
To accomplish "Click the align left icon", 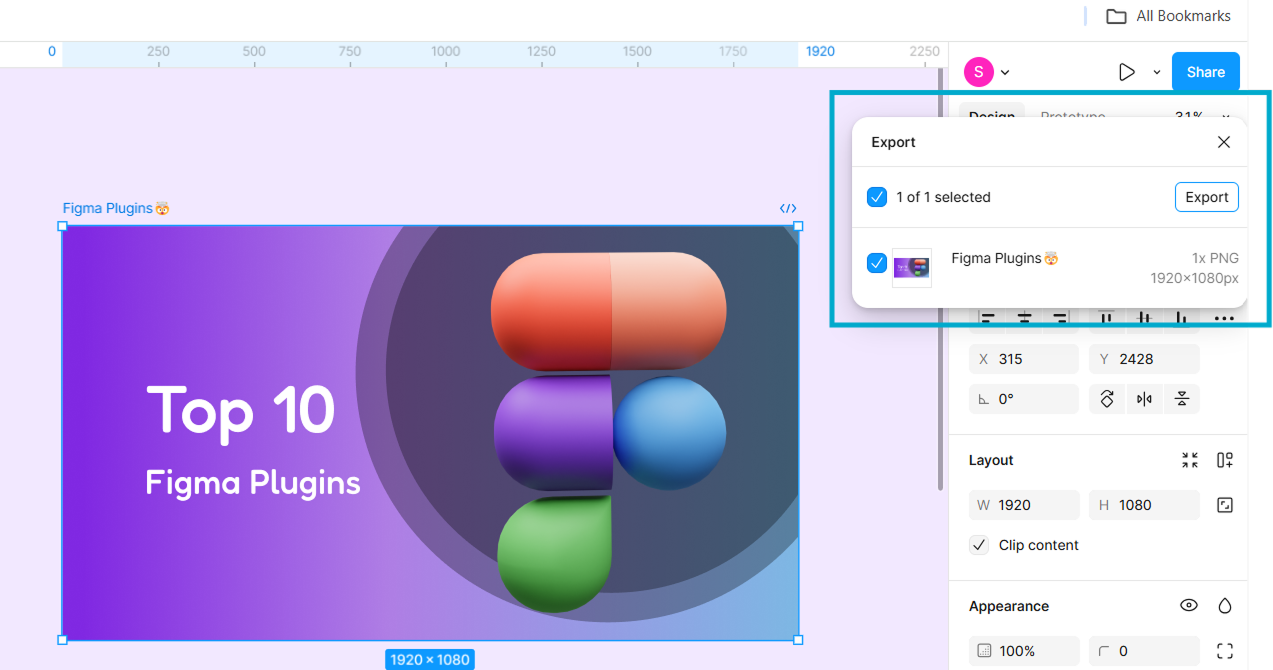I will (x=988, y=318).
